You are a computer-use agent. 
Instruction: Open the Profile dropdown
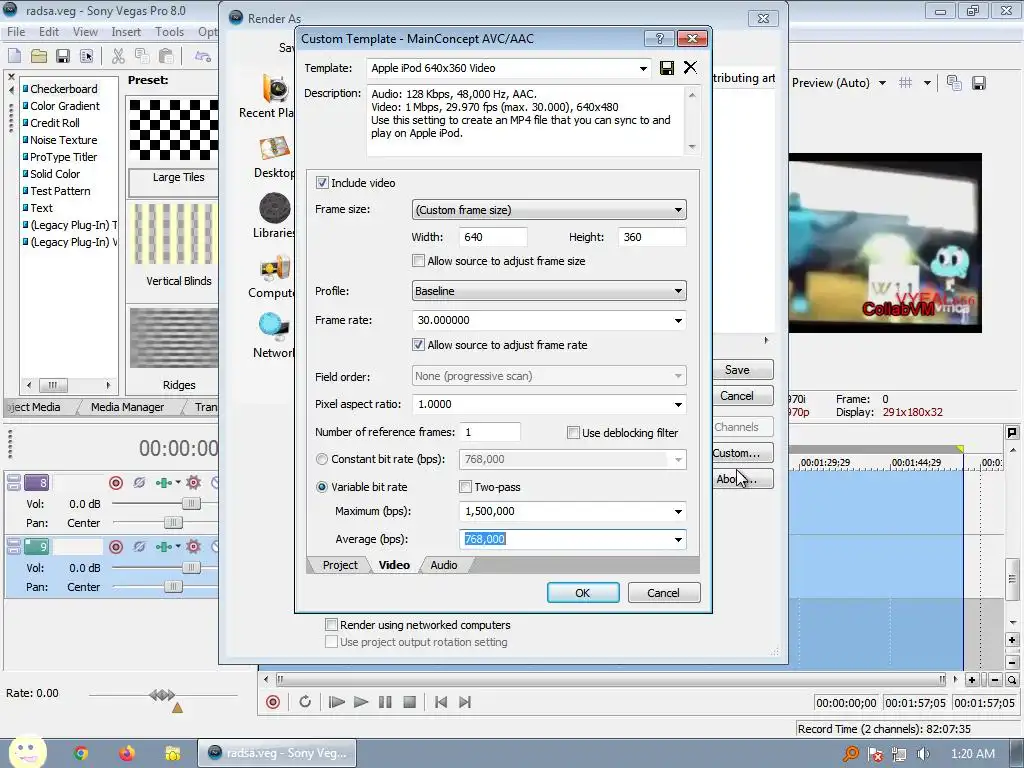679,291
